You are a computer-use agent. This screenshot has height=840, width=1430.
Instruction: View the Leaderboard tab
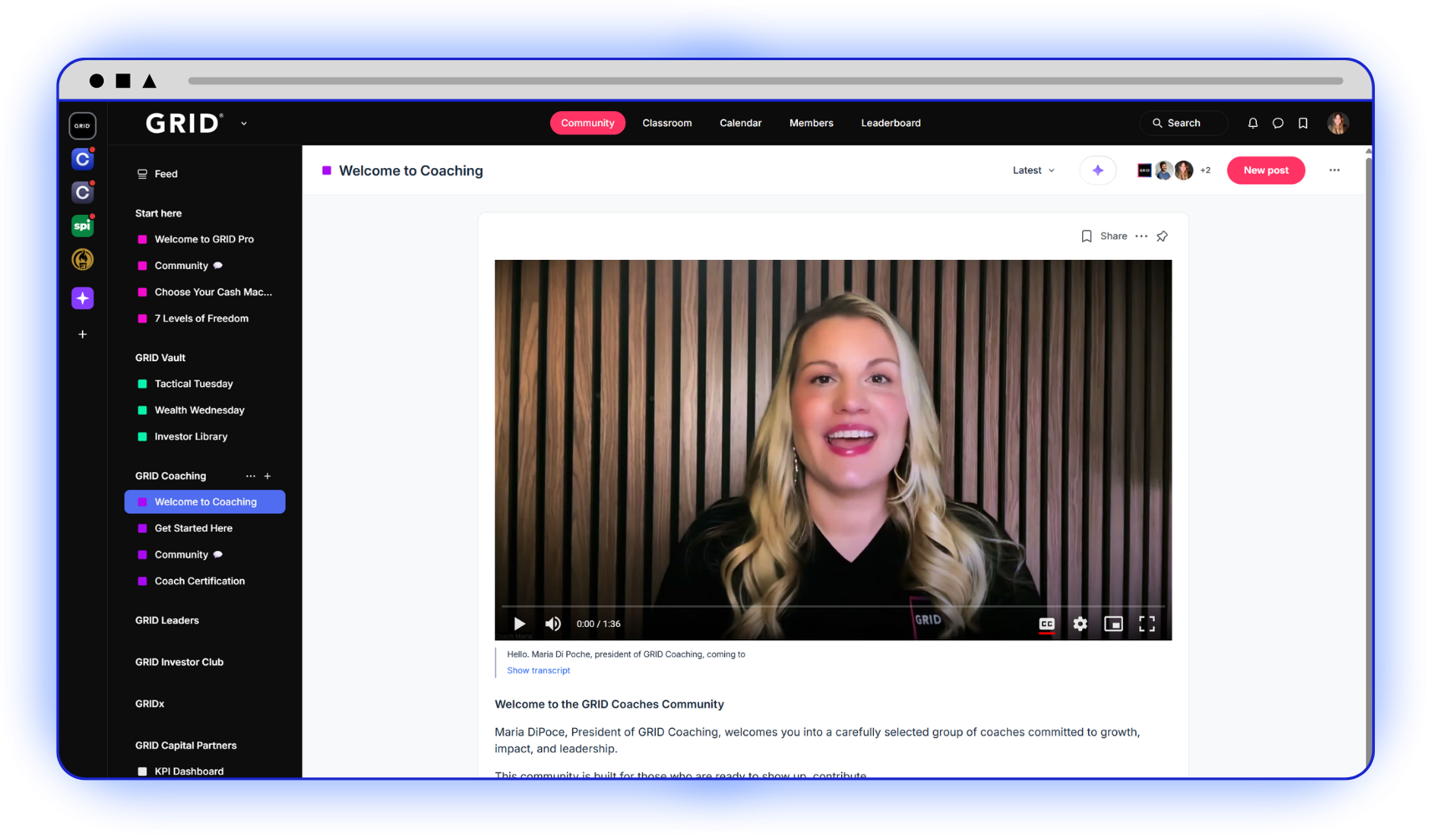[891, 123]
